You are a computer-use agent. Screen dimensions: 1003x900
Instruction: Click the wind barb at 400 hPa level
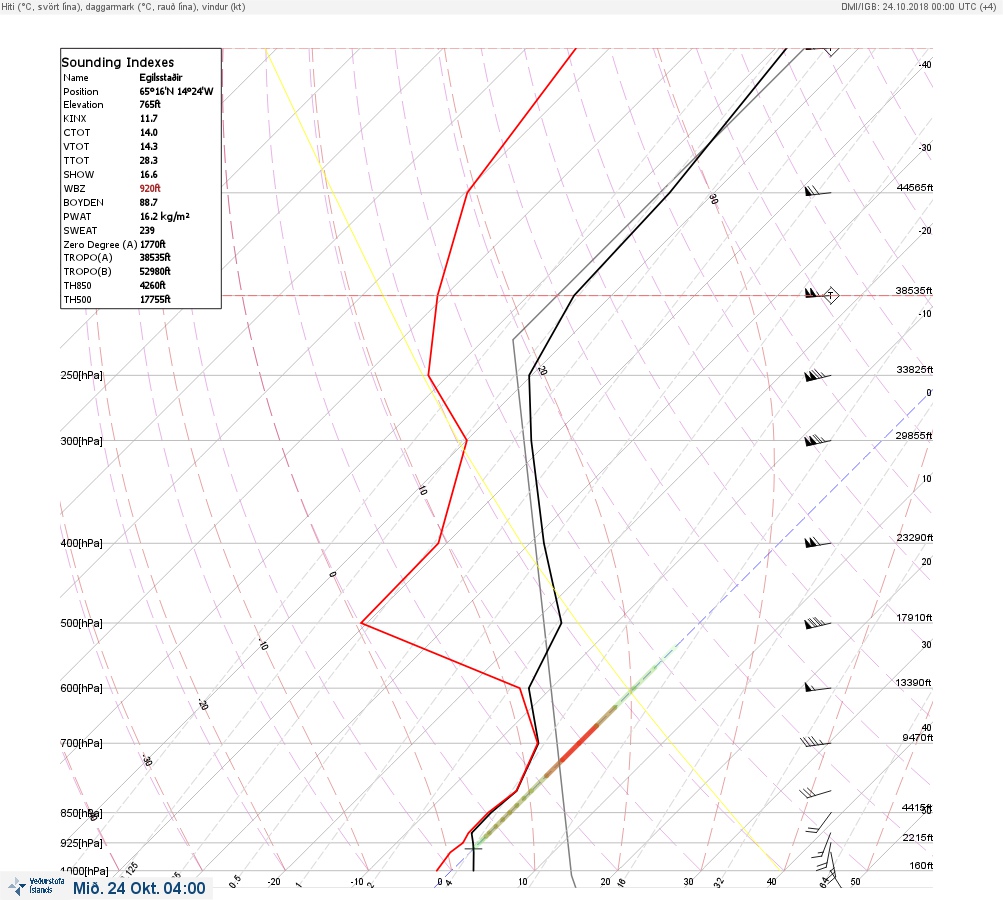click(817, 542)
